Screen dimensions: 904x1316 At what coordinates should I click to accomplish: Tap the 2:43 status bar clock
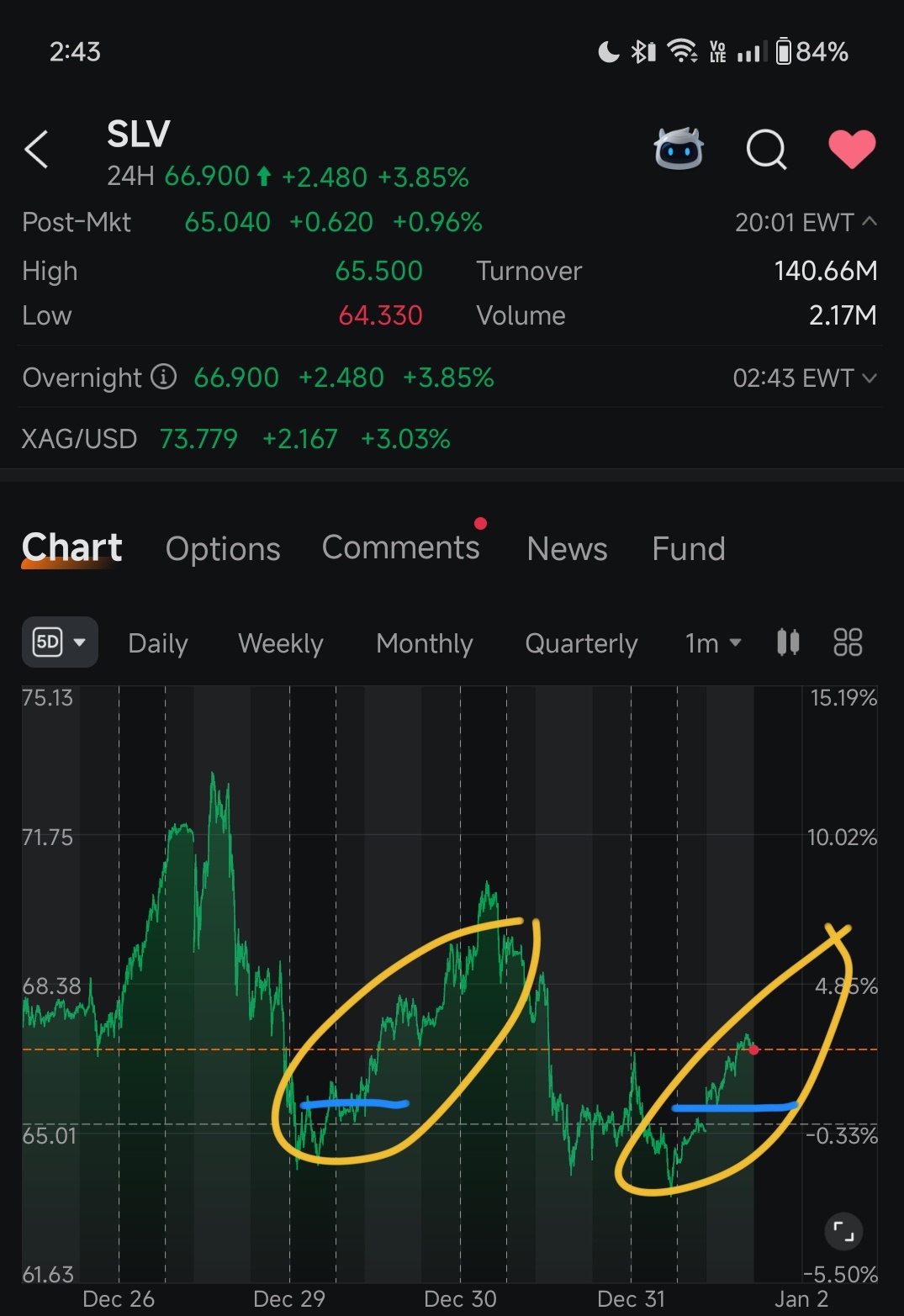pos(75,52)
